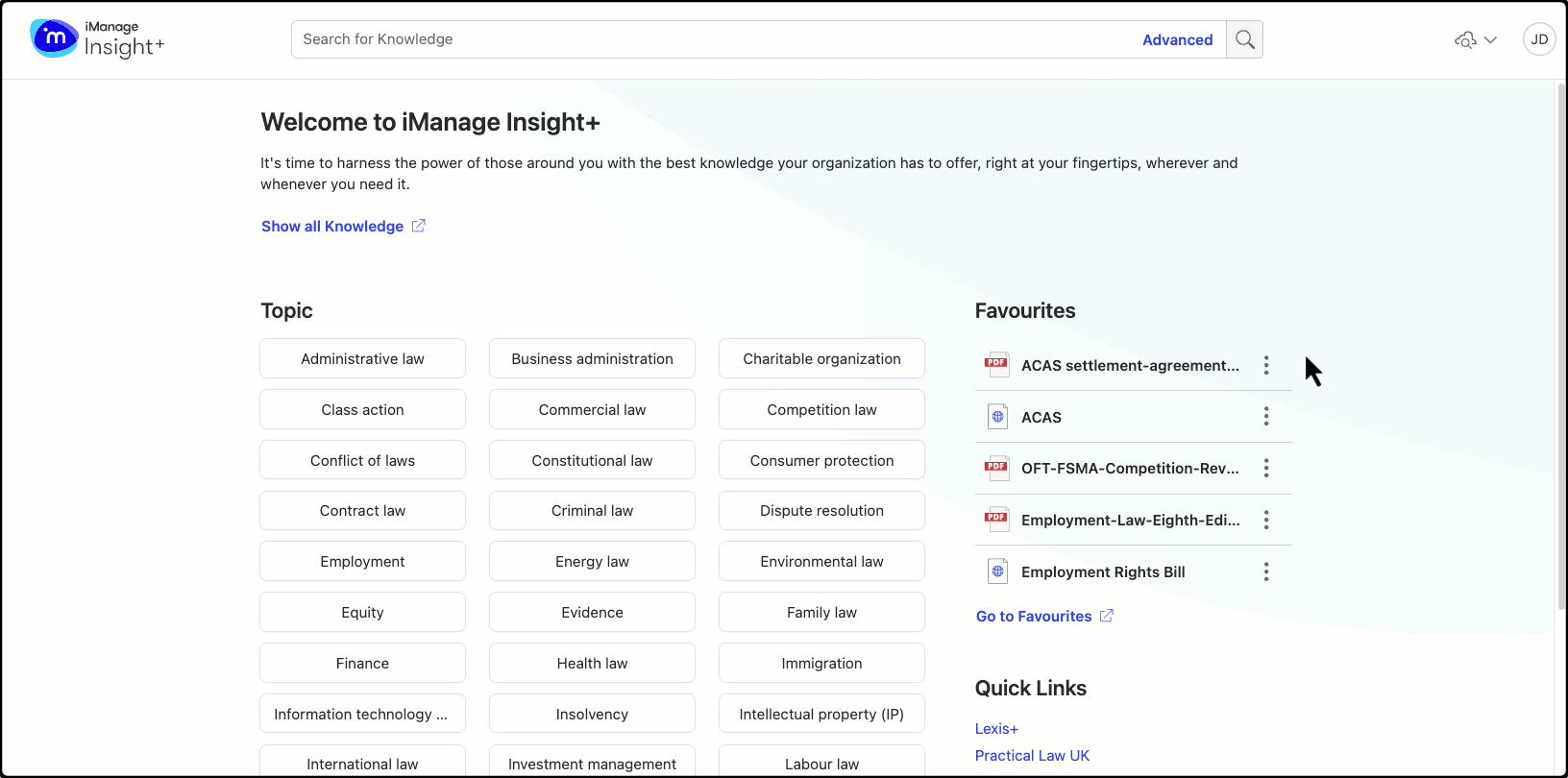Click the iManage Insight+ logo
1568x778 pixels.
pyautogui.click(x=97, y=39)
